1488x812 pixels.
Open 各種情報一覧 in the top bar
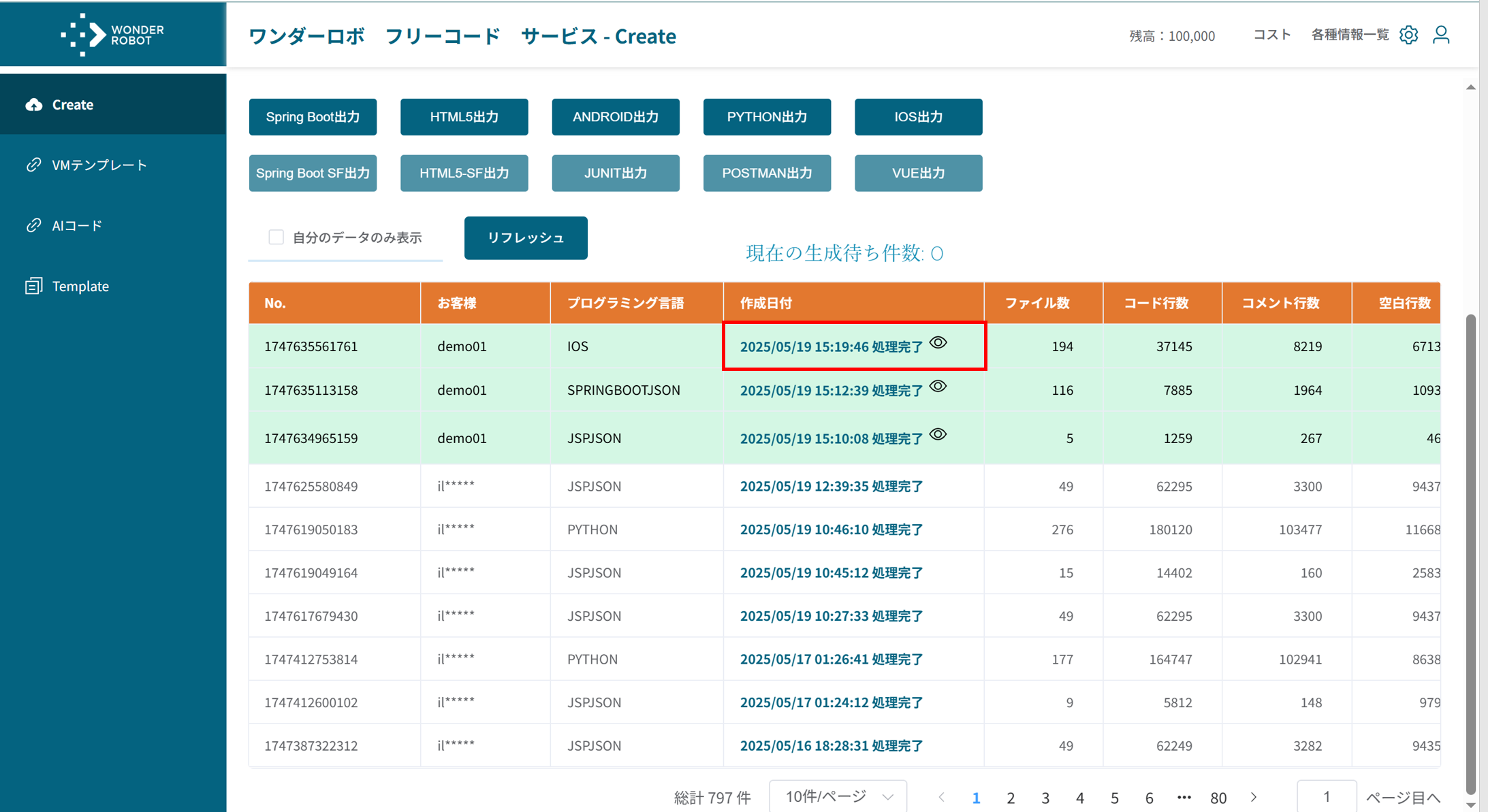tap(1350, 35)
